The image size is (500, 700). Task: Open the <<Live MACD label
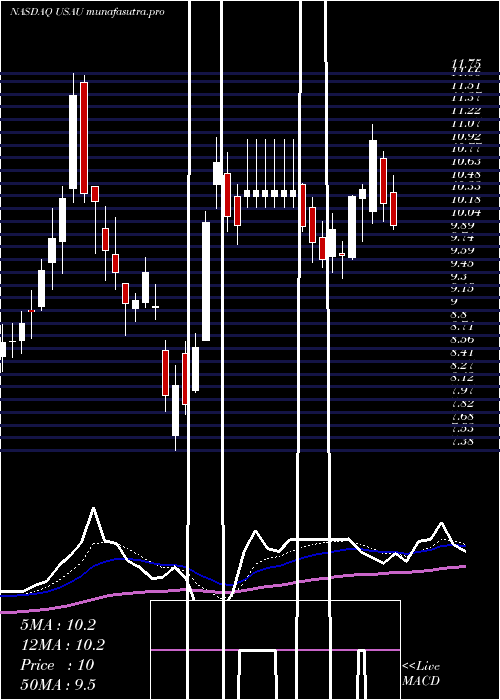tap(421, 674)
